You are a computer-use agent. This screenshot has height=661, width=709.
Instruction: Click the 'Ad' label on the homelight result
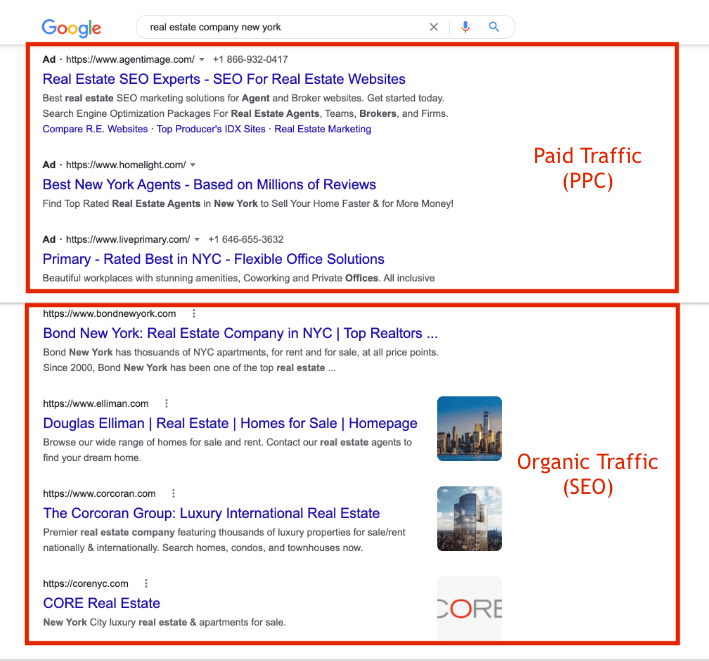tap(49, 165)
